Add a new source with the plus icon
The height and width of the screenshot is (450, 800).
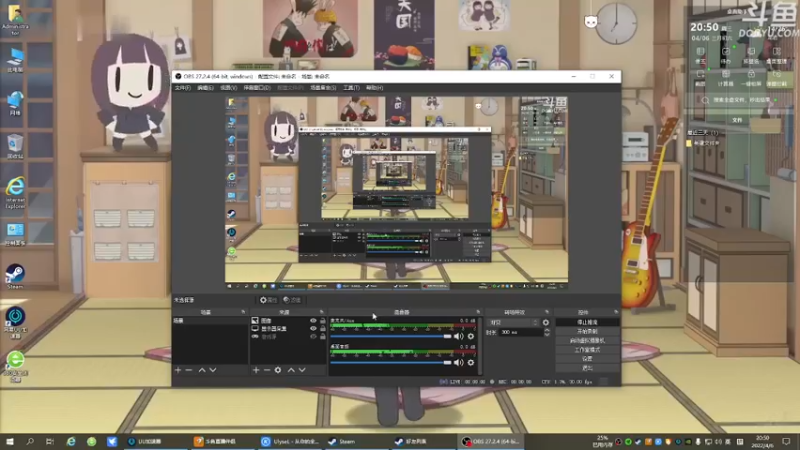point(256,370)
